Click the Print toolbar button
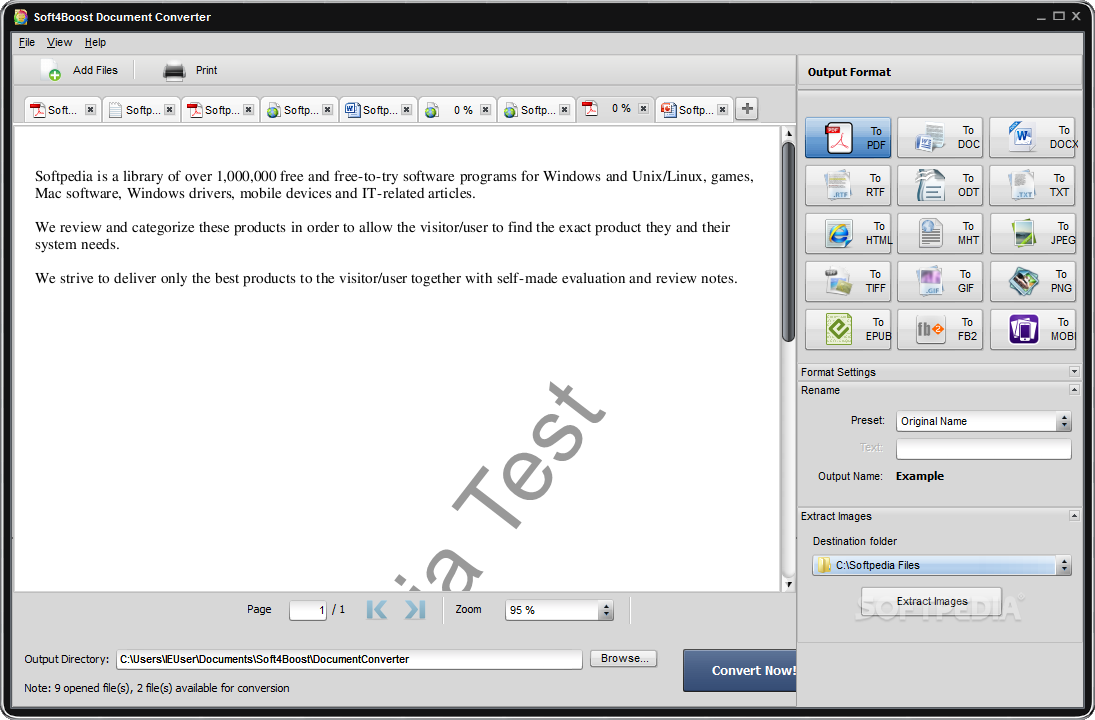The height and width of the screenshot is (720, 1095). point(190,71)
